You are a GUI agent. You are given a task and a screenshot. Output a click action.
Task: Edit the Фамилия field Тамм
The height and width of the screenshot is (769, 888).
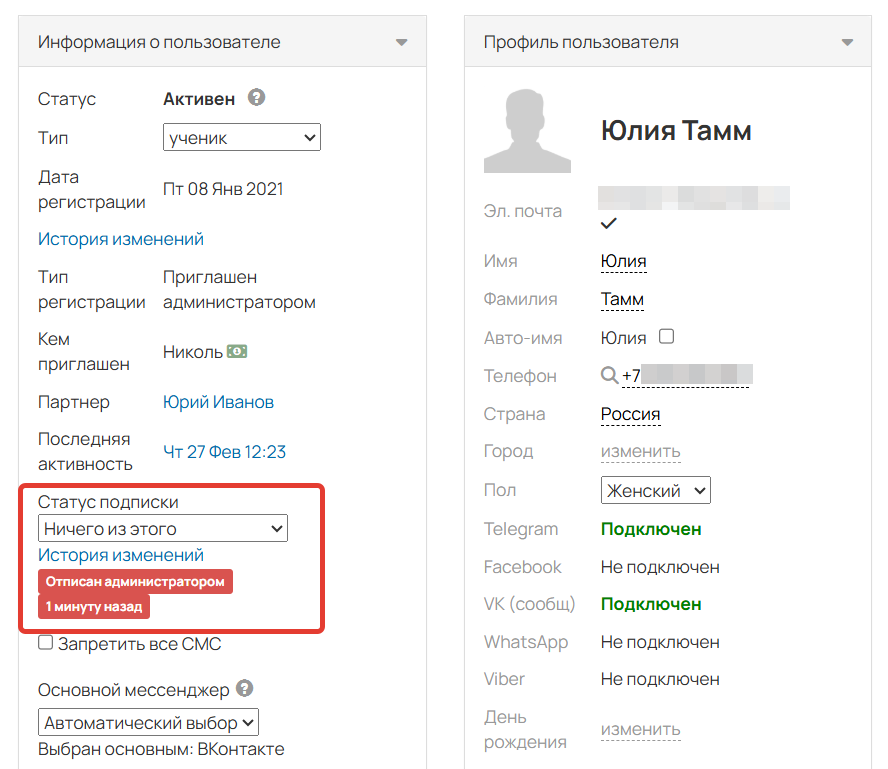coord(622,299)
